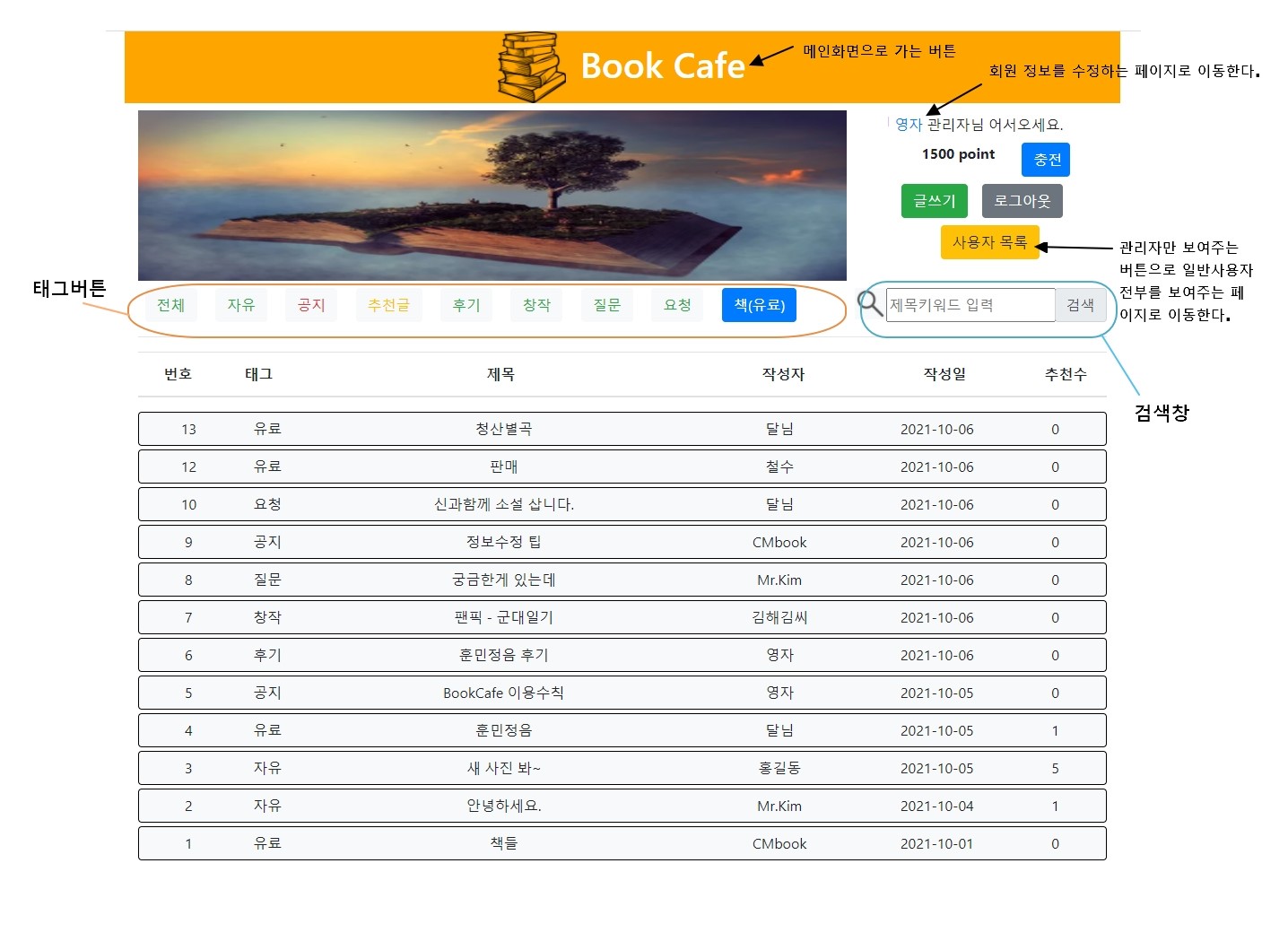This screenshot has height=933, width=1288.
Task: Open profile via the 영자 username link
Action: pyautogui.click(x=908, y=125)
